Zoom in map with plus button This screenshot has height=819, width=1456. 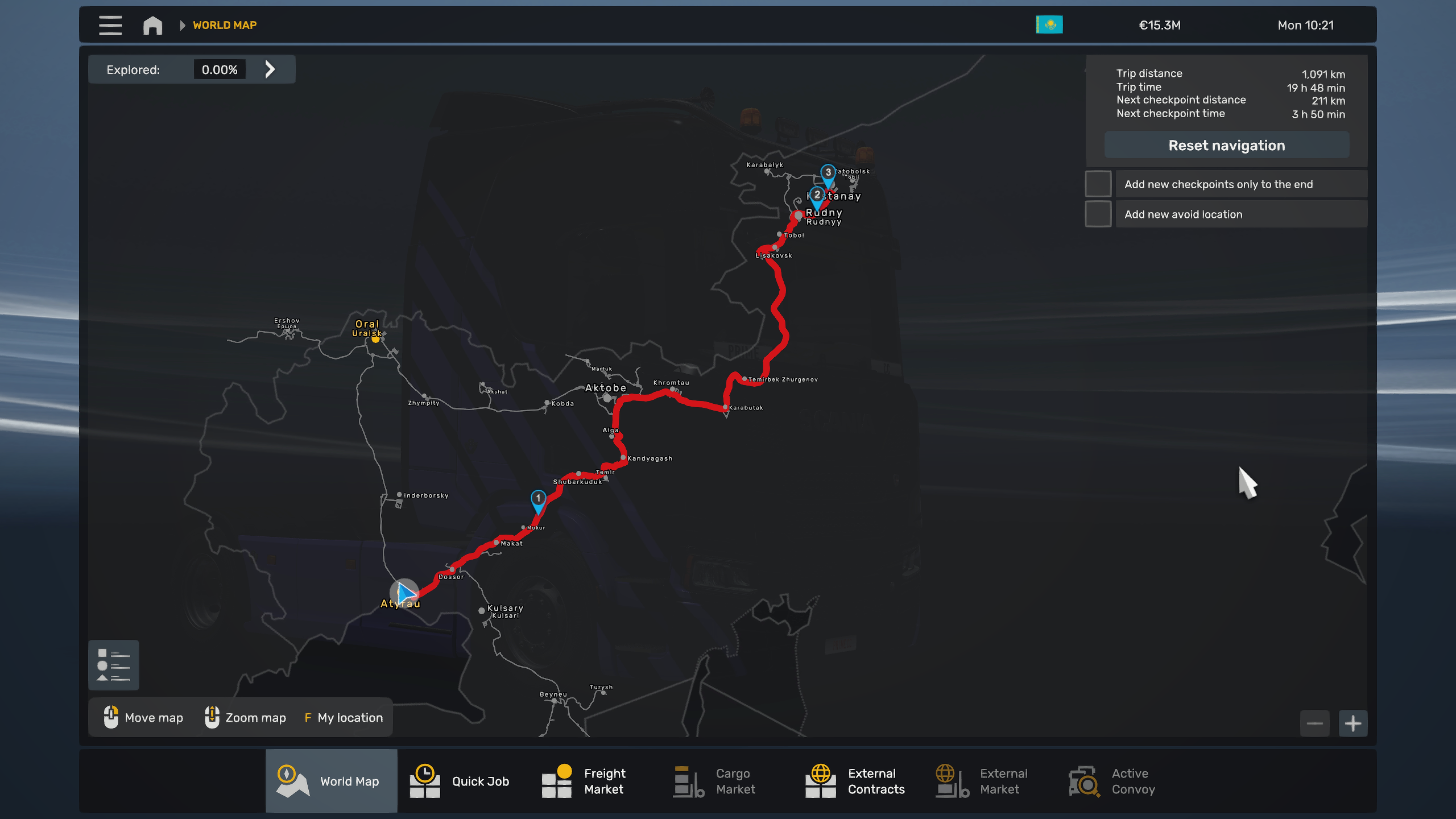click(x=1352, y=723)
